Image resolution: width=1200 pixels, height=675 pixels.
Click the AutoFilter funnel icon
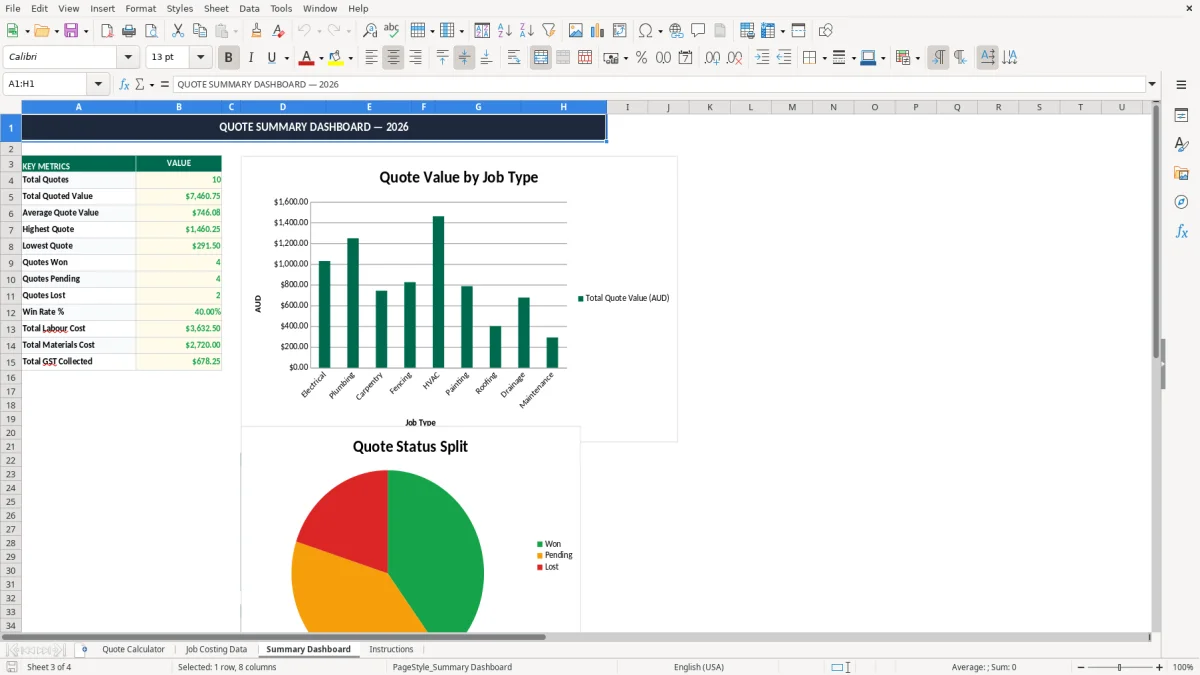click(549, 31)
